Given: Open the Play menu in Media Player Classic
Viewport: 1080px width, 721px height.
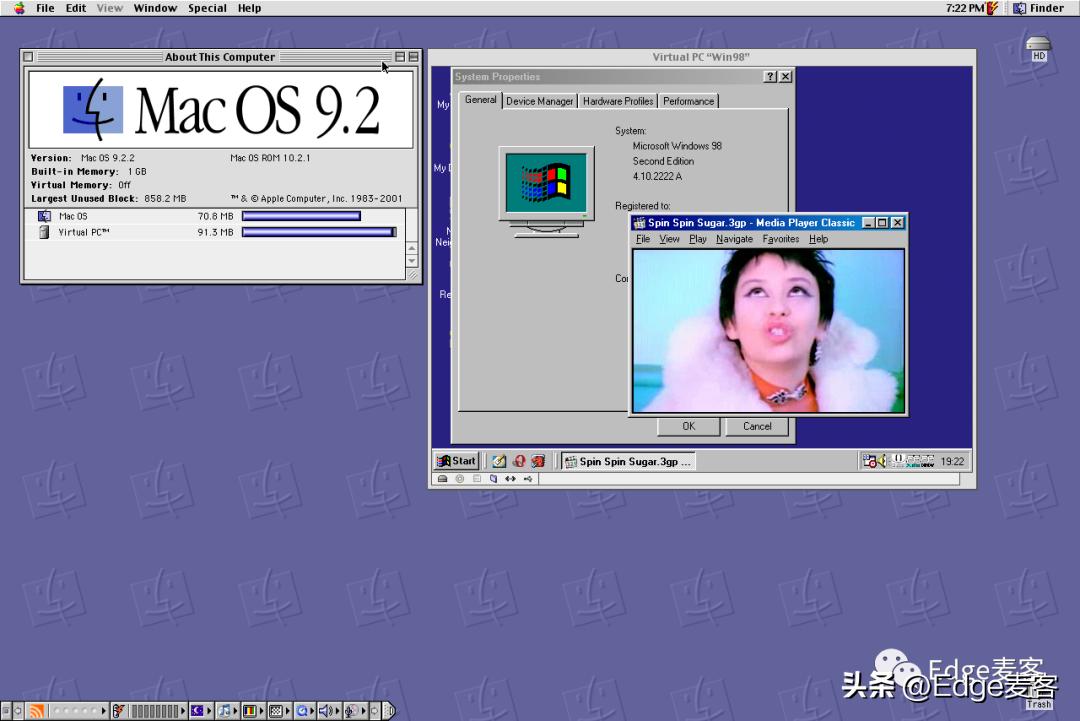Looking at the screenshot, I should point(697,239).
